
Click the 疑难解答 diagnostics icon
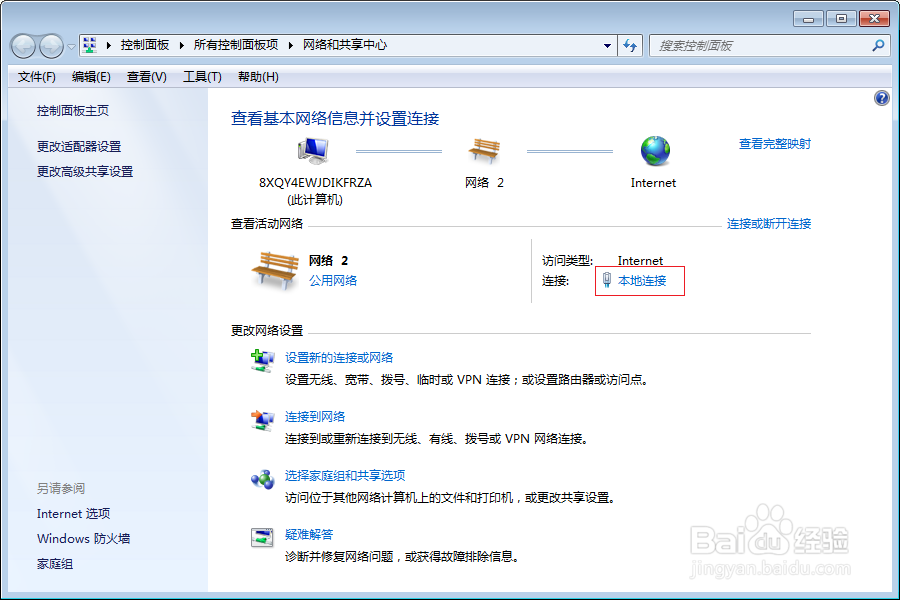pyautogui.click(x=263, y=537)
